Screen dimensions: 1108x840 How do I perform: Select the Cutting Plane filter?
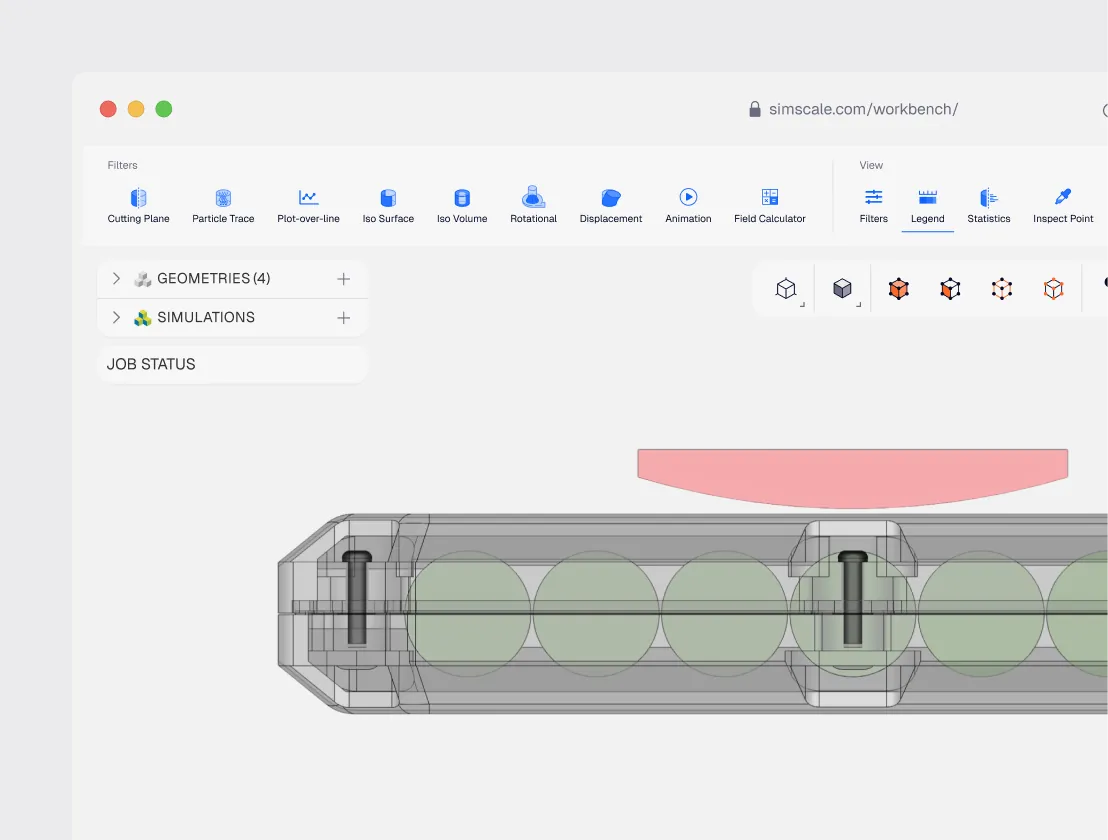138,206
